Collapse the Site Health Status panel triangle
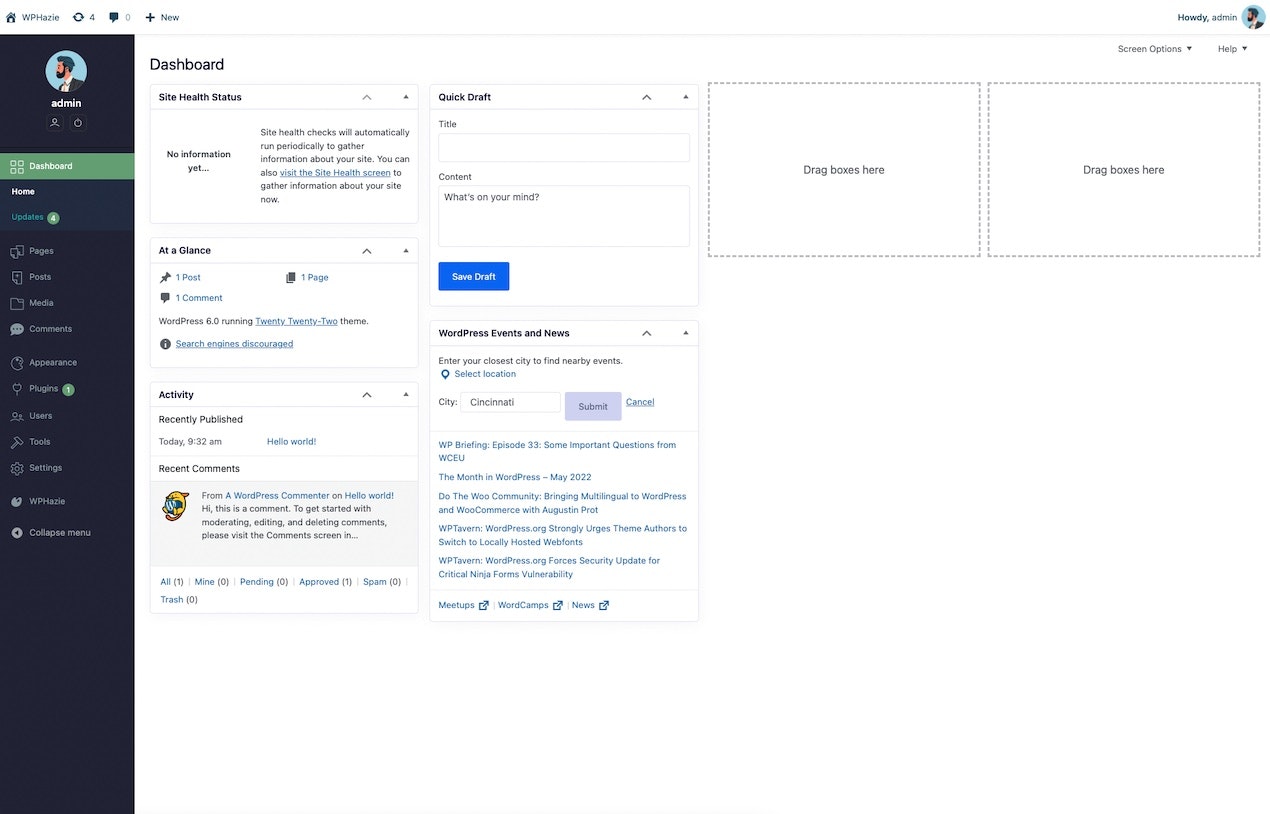This screenshot has width=1270, height=814. click(406, 97)
